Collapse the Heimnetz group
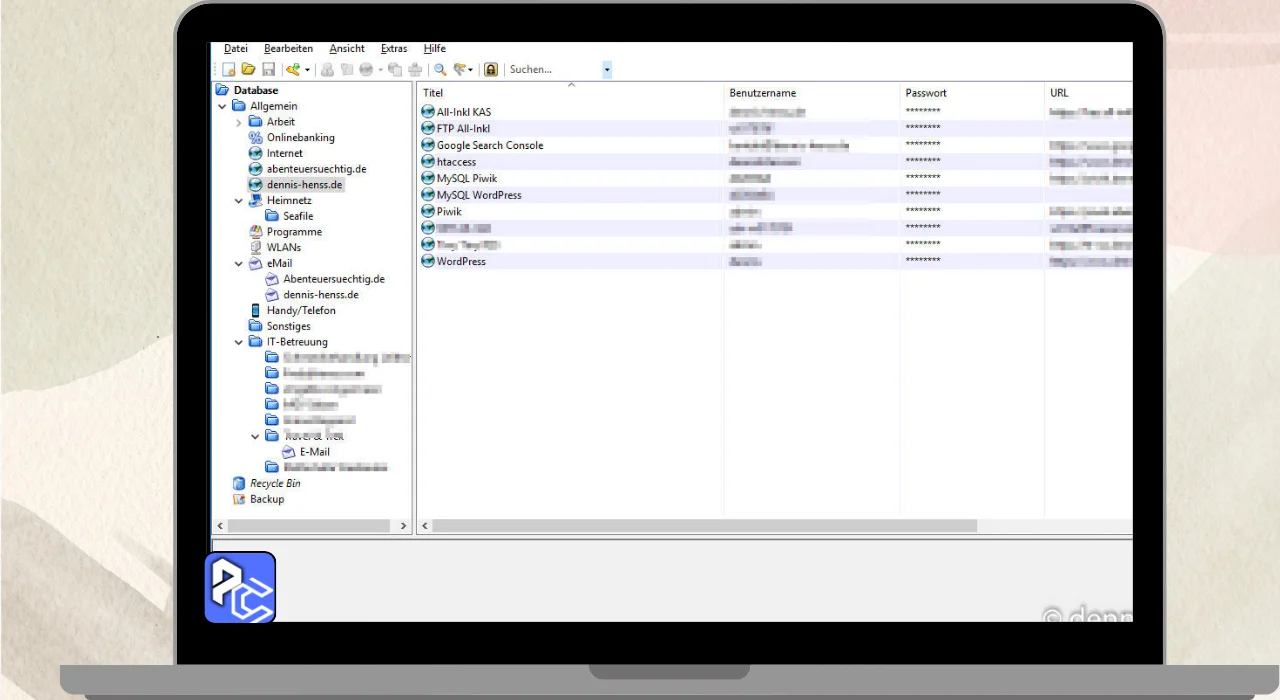 239,201
